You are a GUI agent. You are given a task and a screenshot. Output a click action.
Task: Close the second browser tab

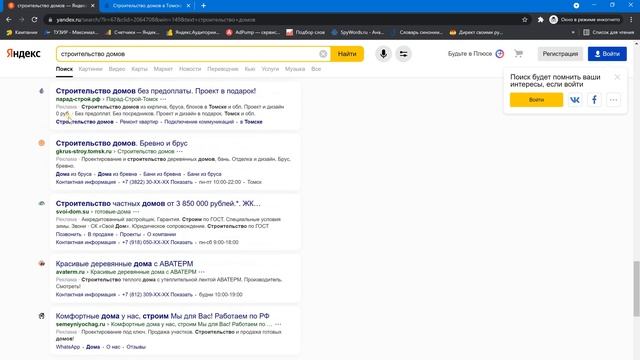pyautogui.click(x=188, y=6)
